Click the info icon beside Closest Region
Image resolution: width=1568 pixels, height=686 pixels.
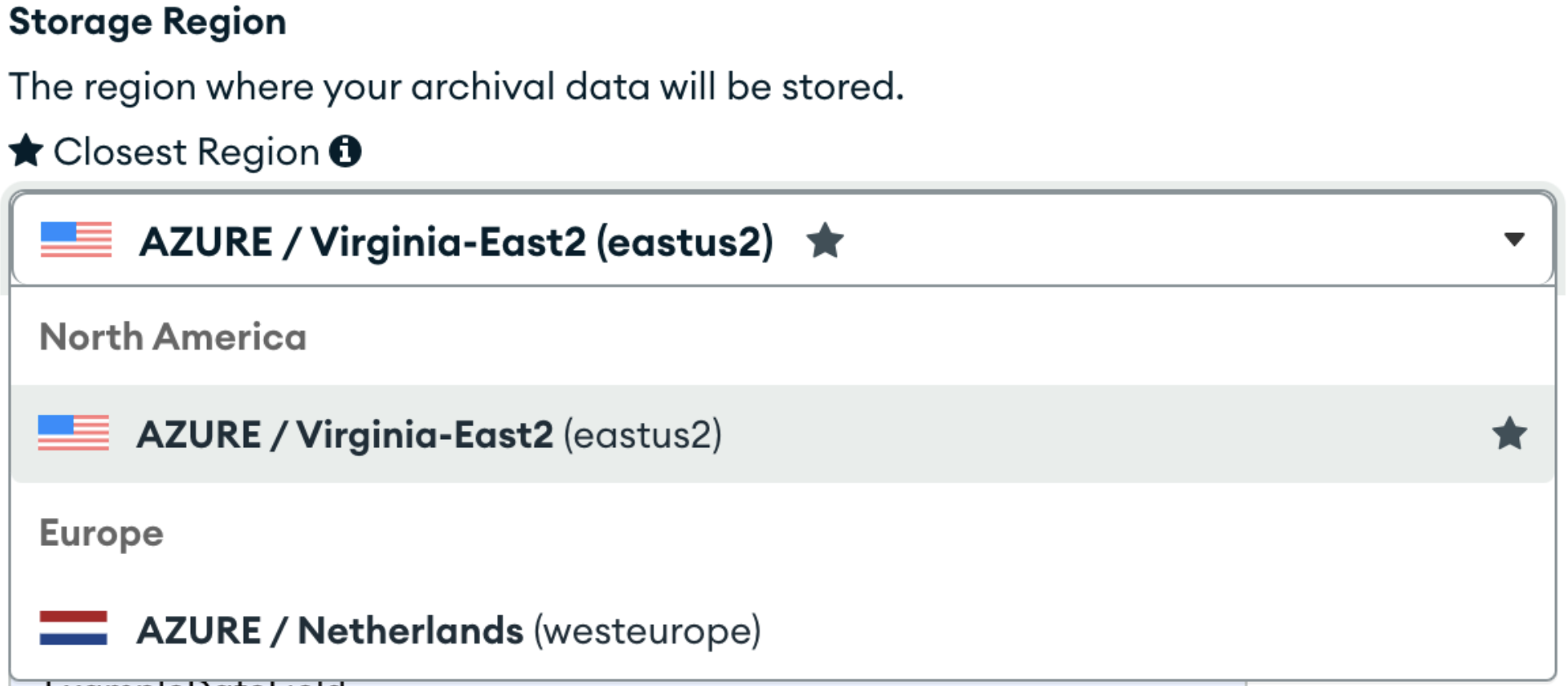pos(345,151)
